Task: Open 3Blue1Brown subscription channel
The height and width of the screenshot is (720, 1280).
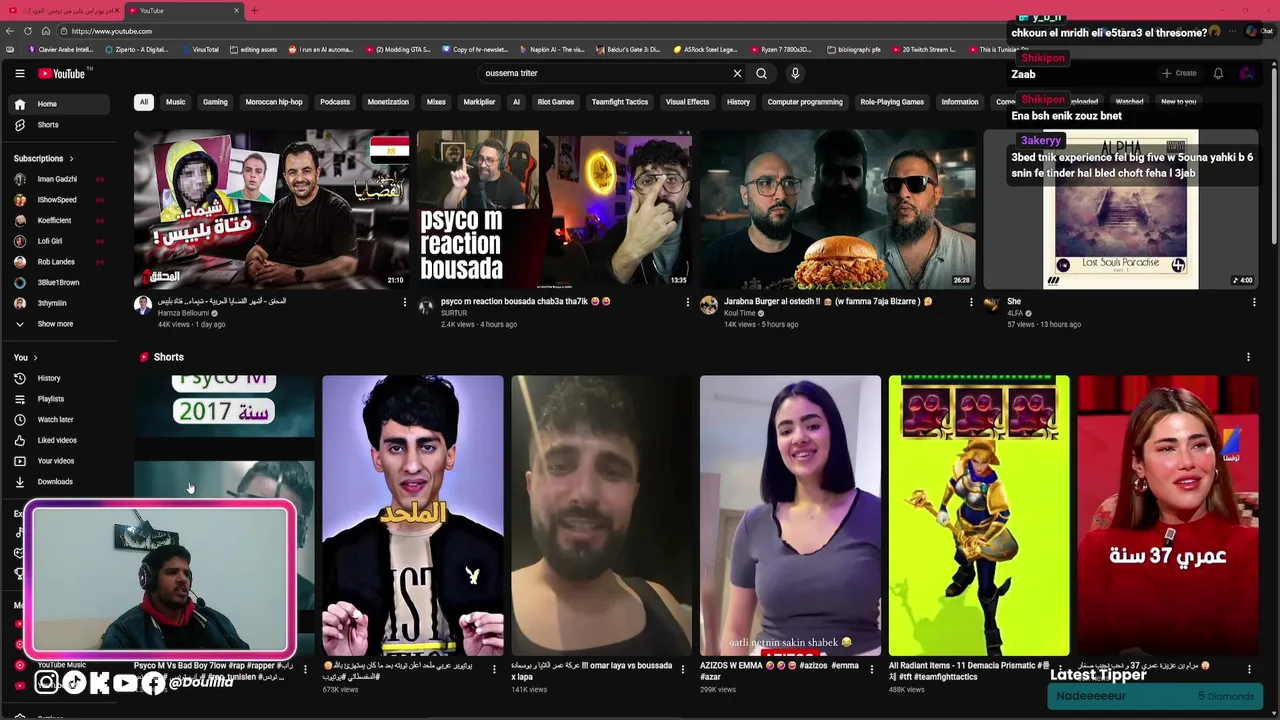Action: point(60,282)
